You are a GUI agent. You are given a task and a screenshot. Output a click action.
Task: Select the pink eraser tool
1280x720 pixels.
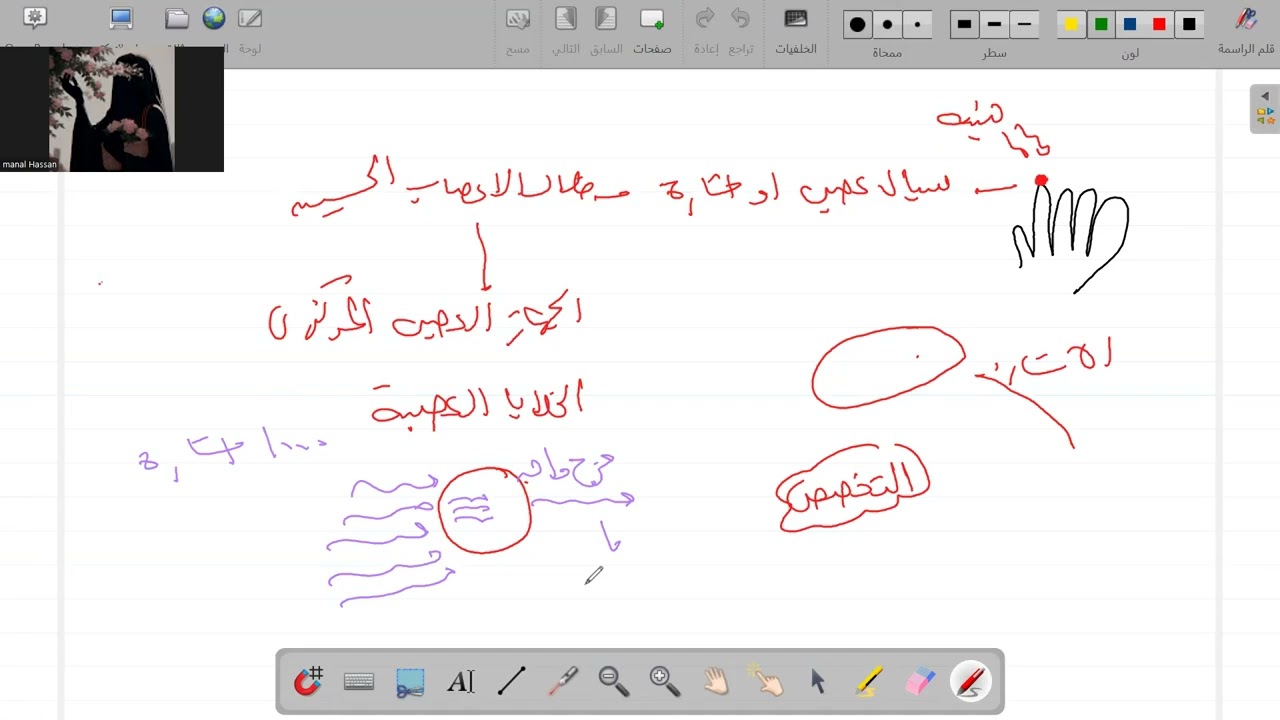920,682
